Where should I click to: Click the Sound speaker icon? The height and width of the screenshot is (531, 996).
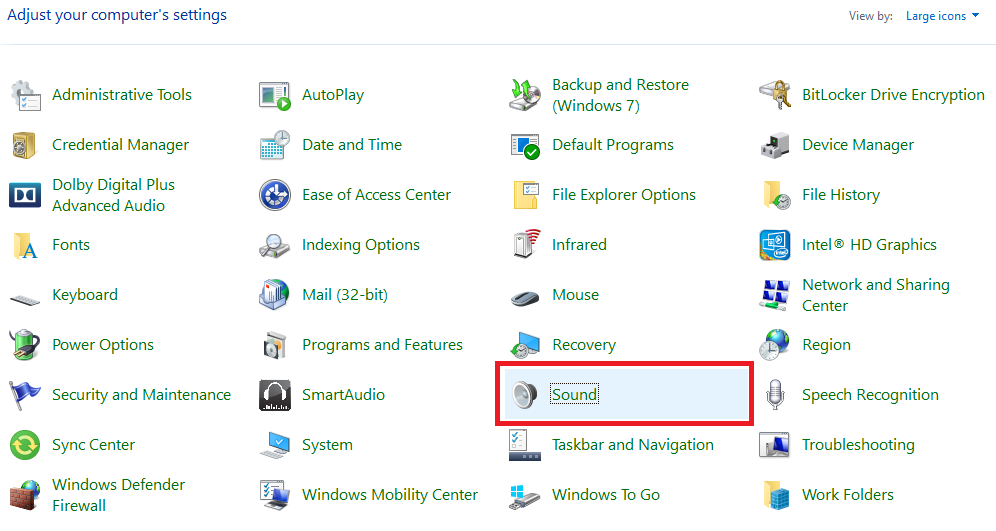pos(525,395)
